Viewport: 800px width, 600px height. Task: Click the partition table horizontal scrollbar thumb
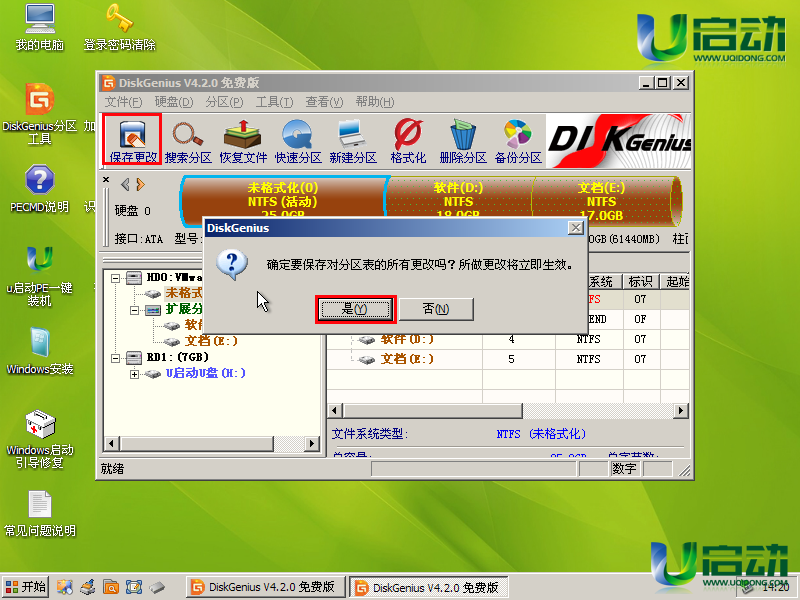pyautogui.click(x=433, y=411)
